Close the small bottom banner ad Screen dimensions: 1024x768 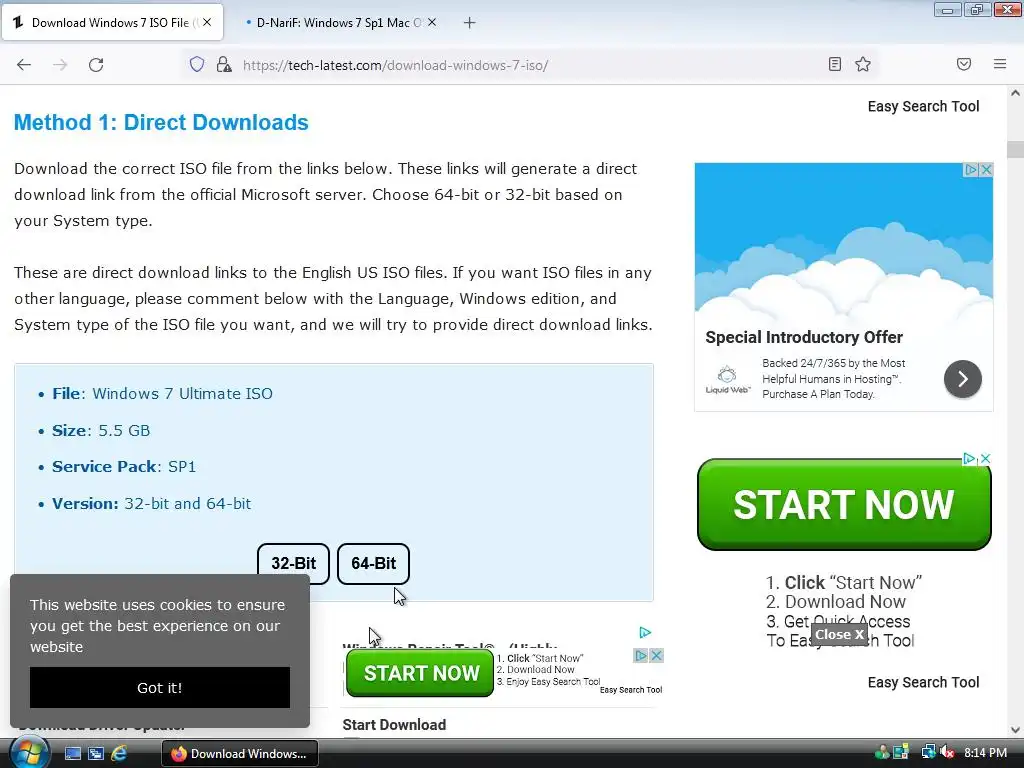656,656
